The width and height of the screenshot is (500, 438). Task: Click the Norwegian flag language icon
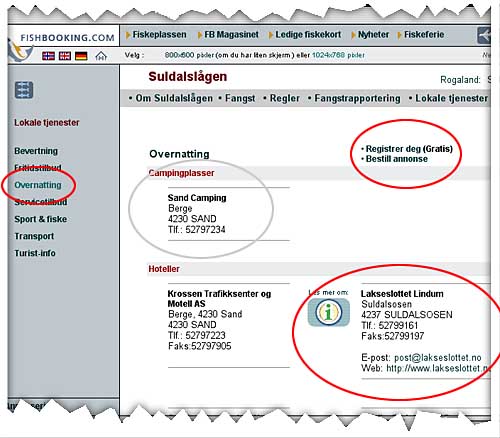coord(49,56)
